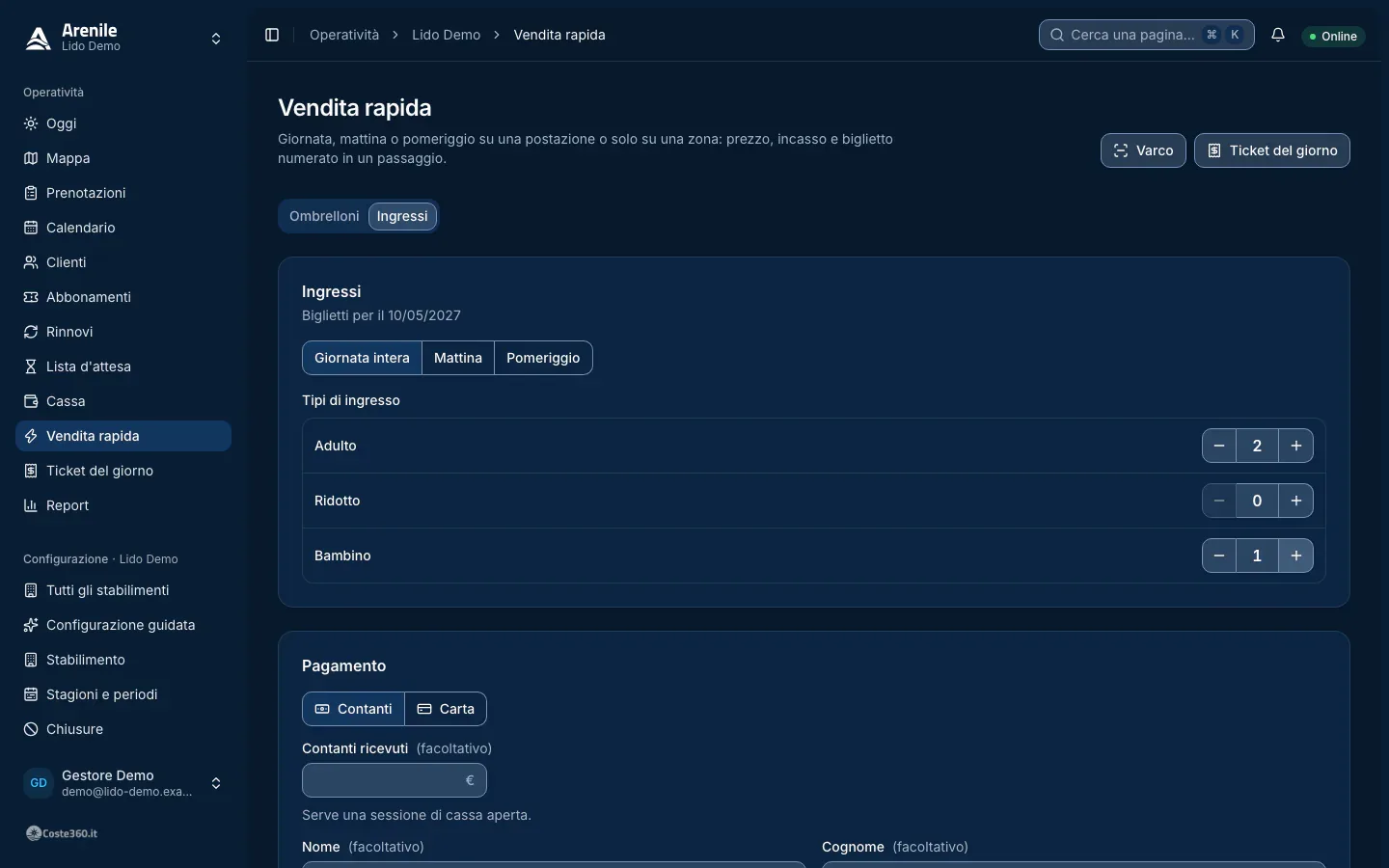Click the Arenile logo
1389x868 pixels.
(x=39, y=38)
